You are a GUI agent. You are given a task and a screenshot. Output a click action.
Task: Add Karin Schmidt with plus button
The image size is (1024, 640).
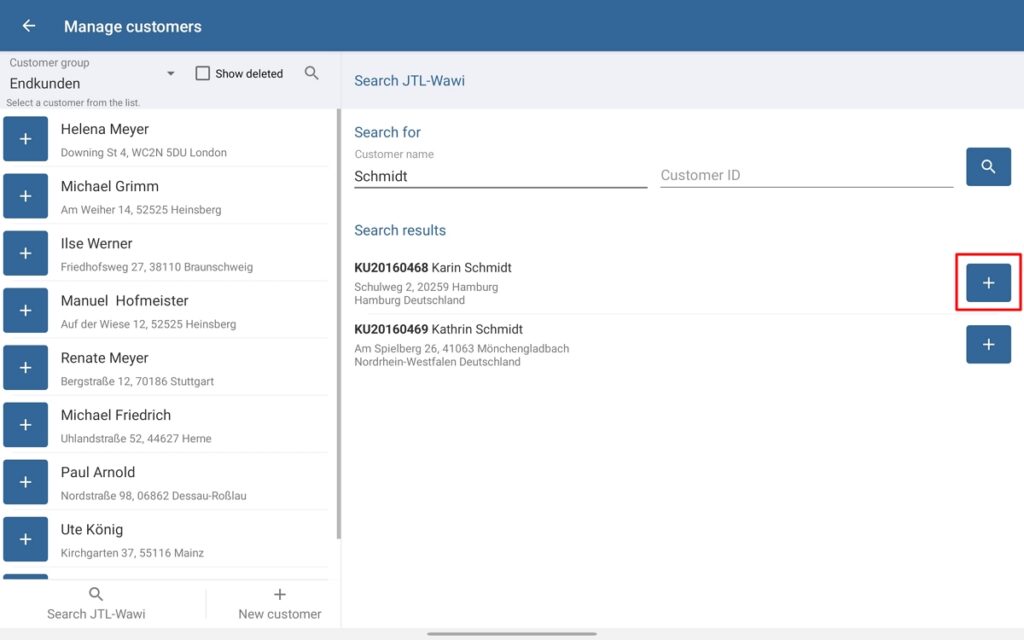point(988,283)
